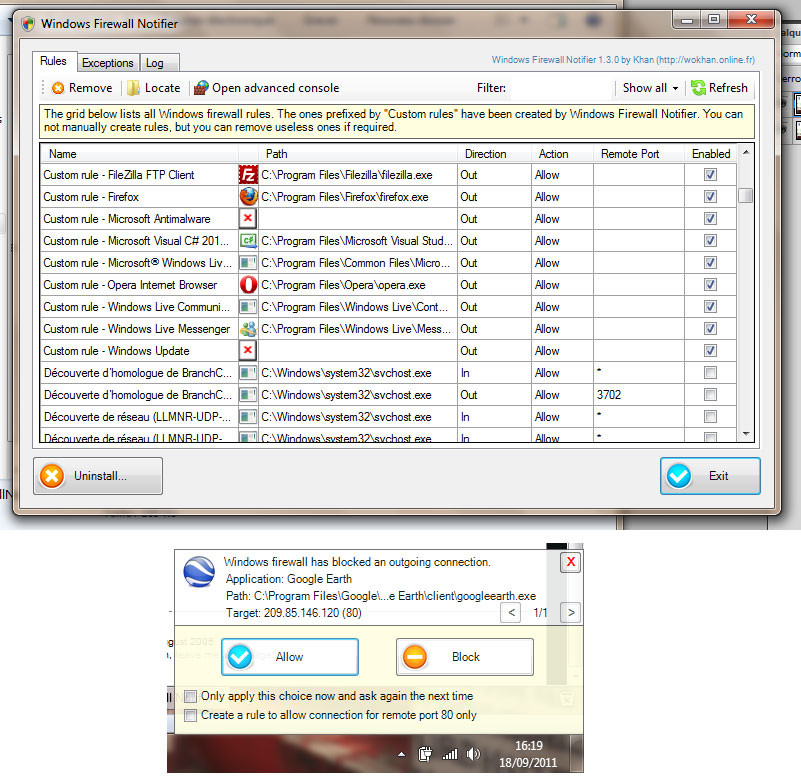
Task: Click the scrollbar up arrow
Action: click(x=745, y=152)
